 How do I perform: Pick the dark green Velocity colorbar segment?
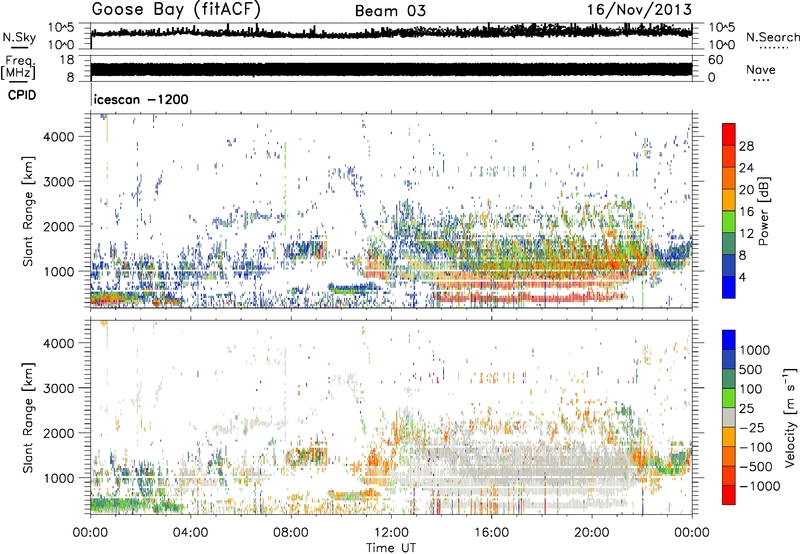pos(729,379)
